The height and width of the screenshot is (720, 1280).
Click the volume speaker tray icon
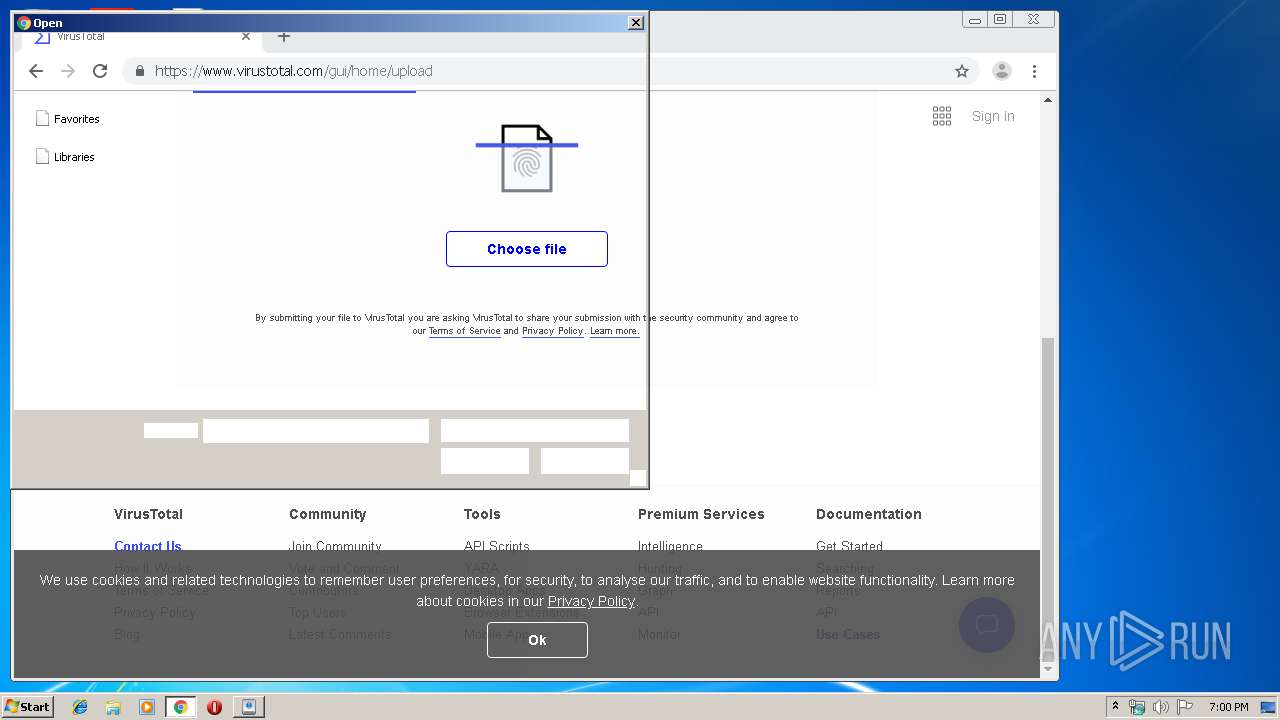click(x=1161, y=707)
